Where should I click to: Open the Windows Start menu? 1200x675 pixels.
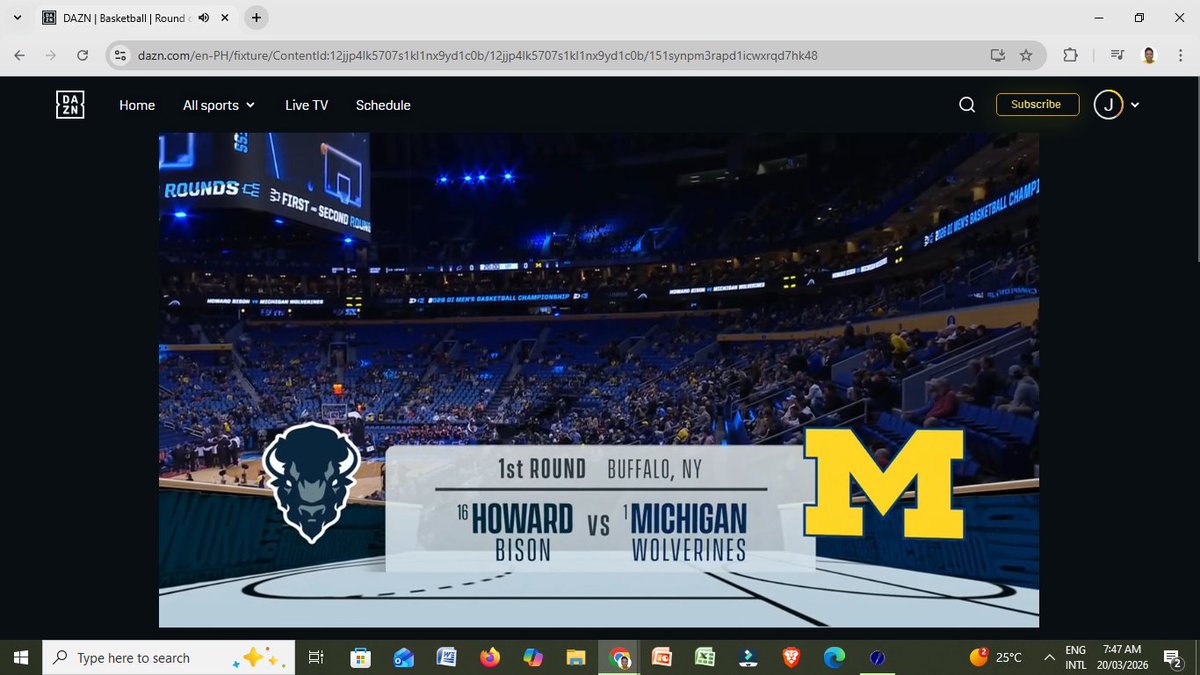tap(20, 657)
